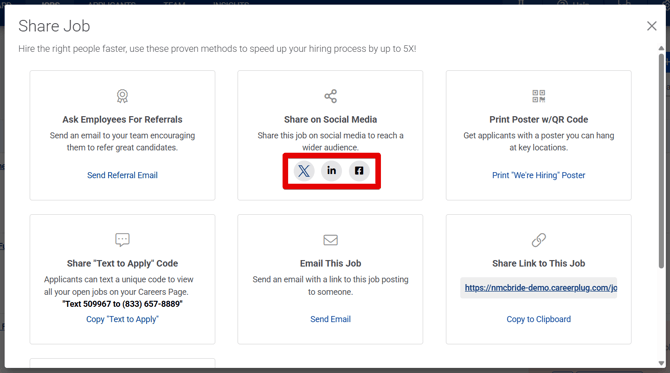
Task: Select the Ask Employees For Referrals heading
Action: (122, 120)
